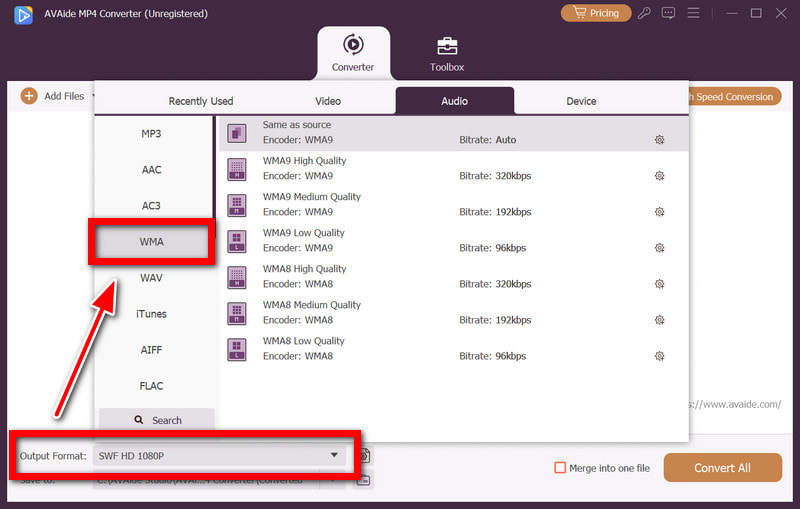The width and height of the screenshot is (800, 509).
Task: Click the Add Files plus icon
Action: (x=28, y=96)
